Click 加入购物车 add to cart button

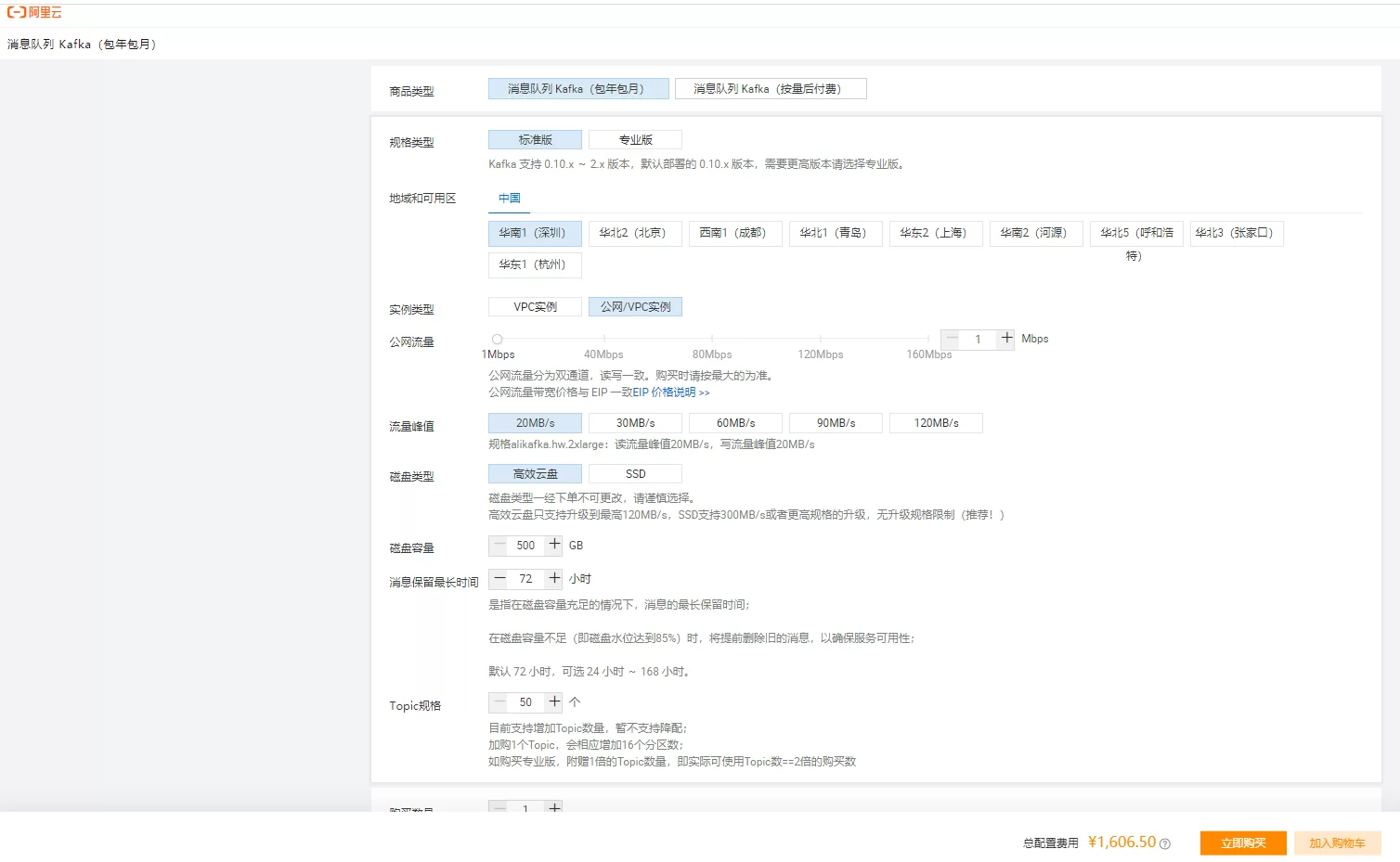tap(1338, 843)
